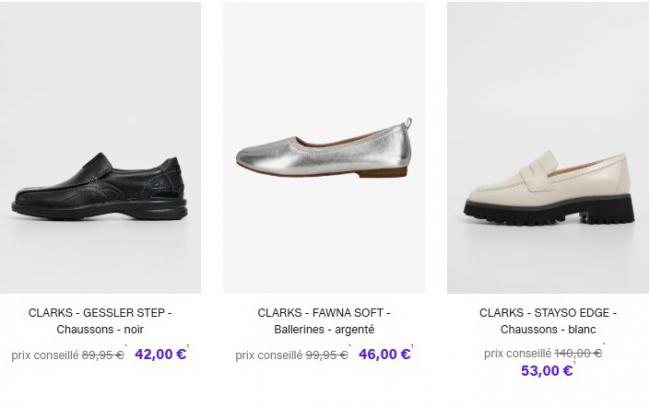The height and width of the screenshot is (407, 650).
Task: Click 'prix conseillé' label under Fawna Soft
Action: coord(268,355)
